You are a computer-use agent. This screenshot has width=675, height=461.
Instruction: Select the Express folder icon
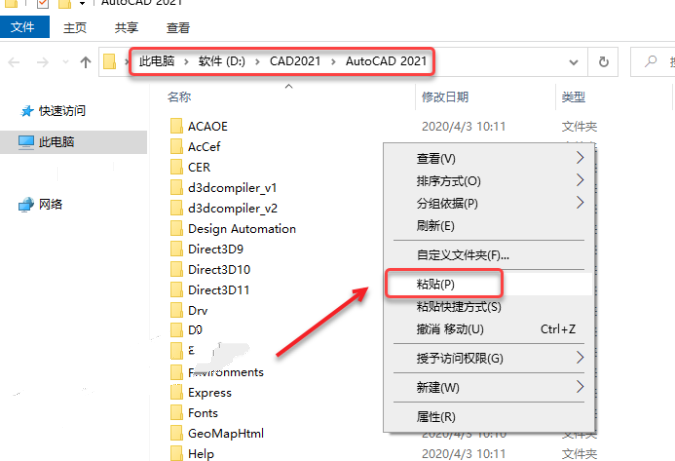click(x=176, y=392)
